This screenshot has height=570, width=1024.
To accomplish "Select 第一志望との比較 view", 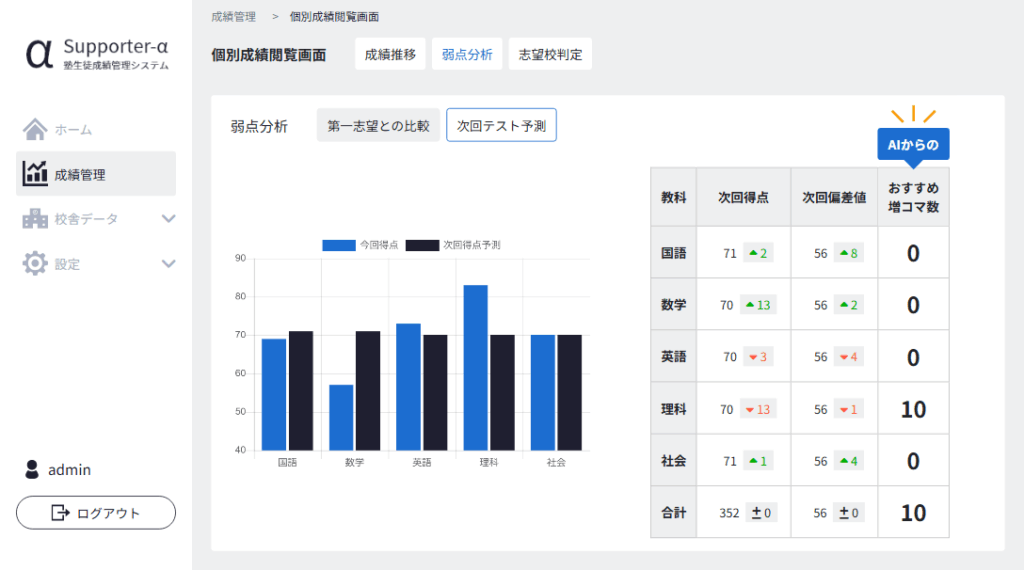I will (378, 125).
